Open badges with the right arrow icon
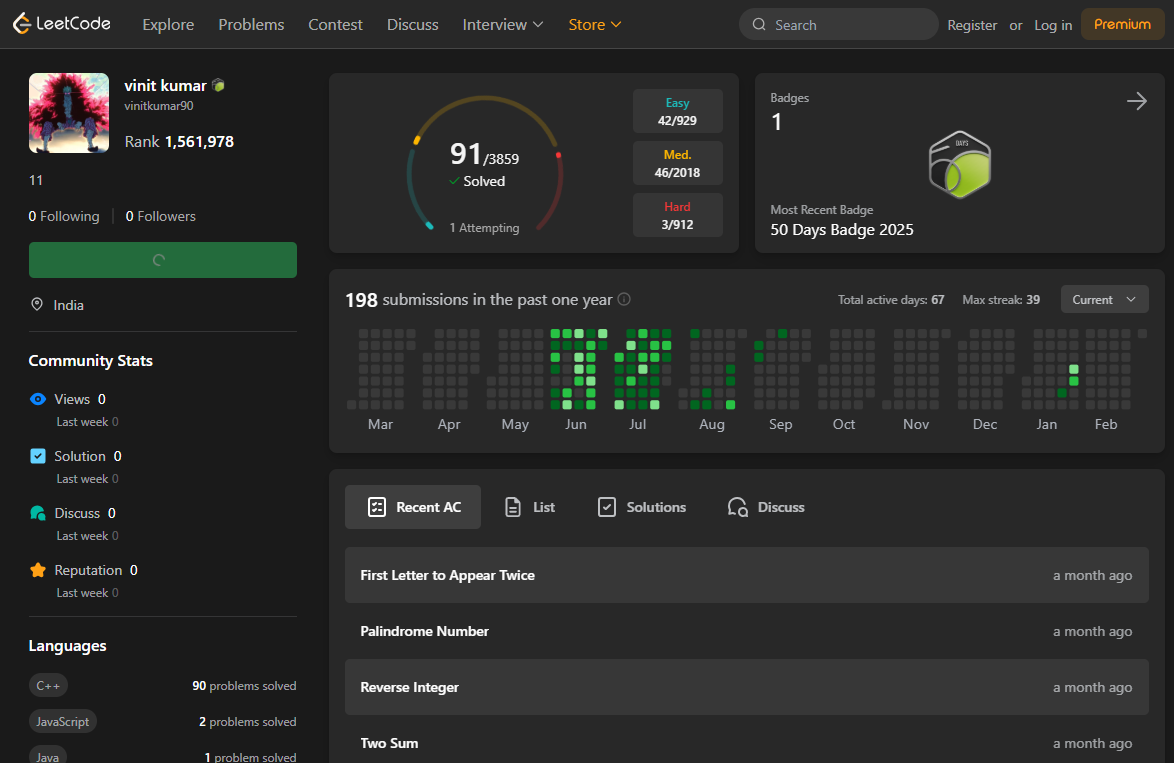The height and width of the screenshot is (763, 1174). point(1136,101)
